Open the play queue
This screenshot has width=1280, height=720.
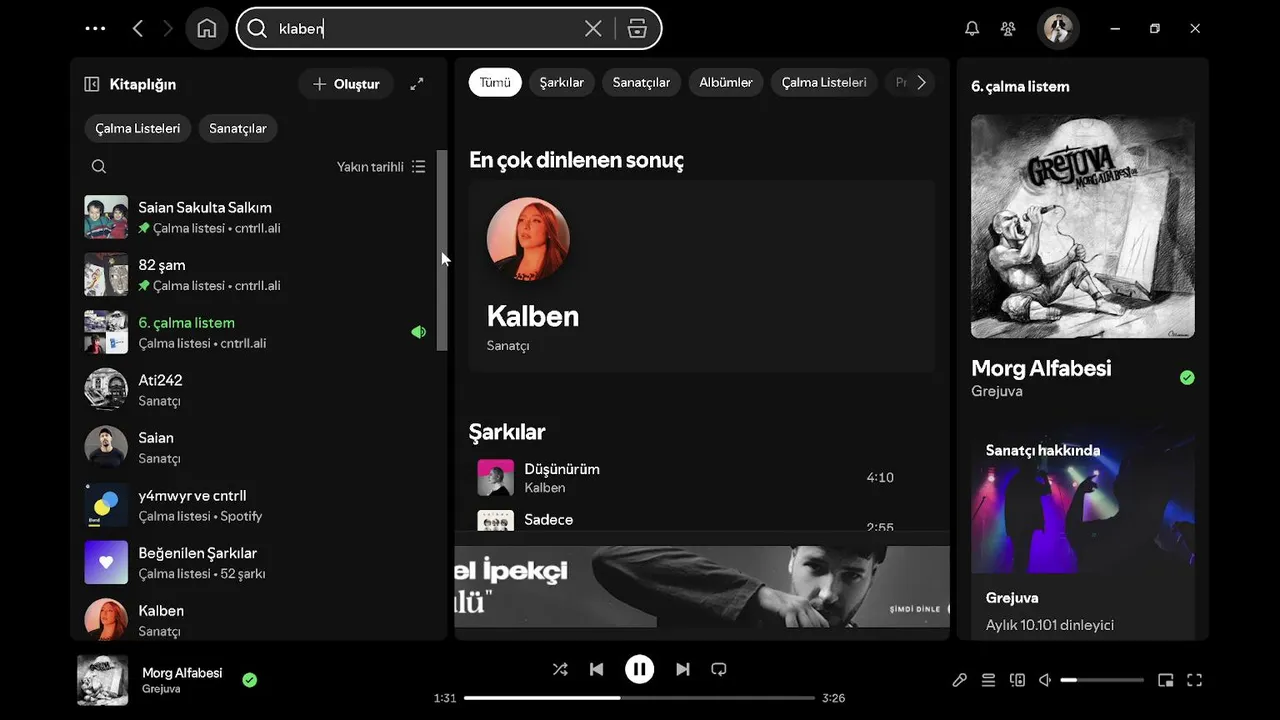(x=988, y=680)
